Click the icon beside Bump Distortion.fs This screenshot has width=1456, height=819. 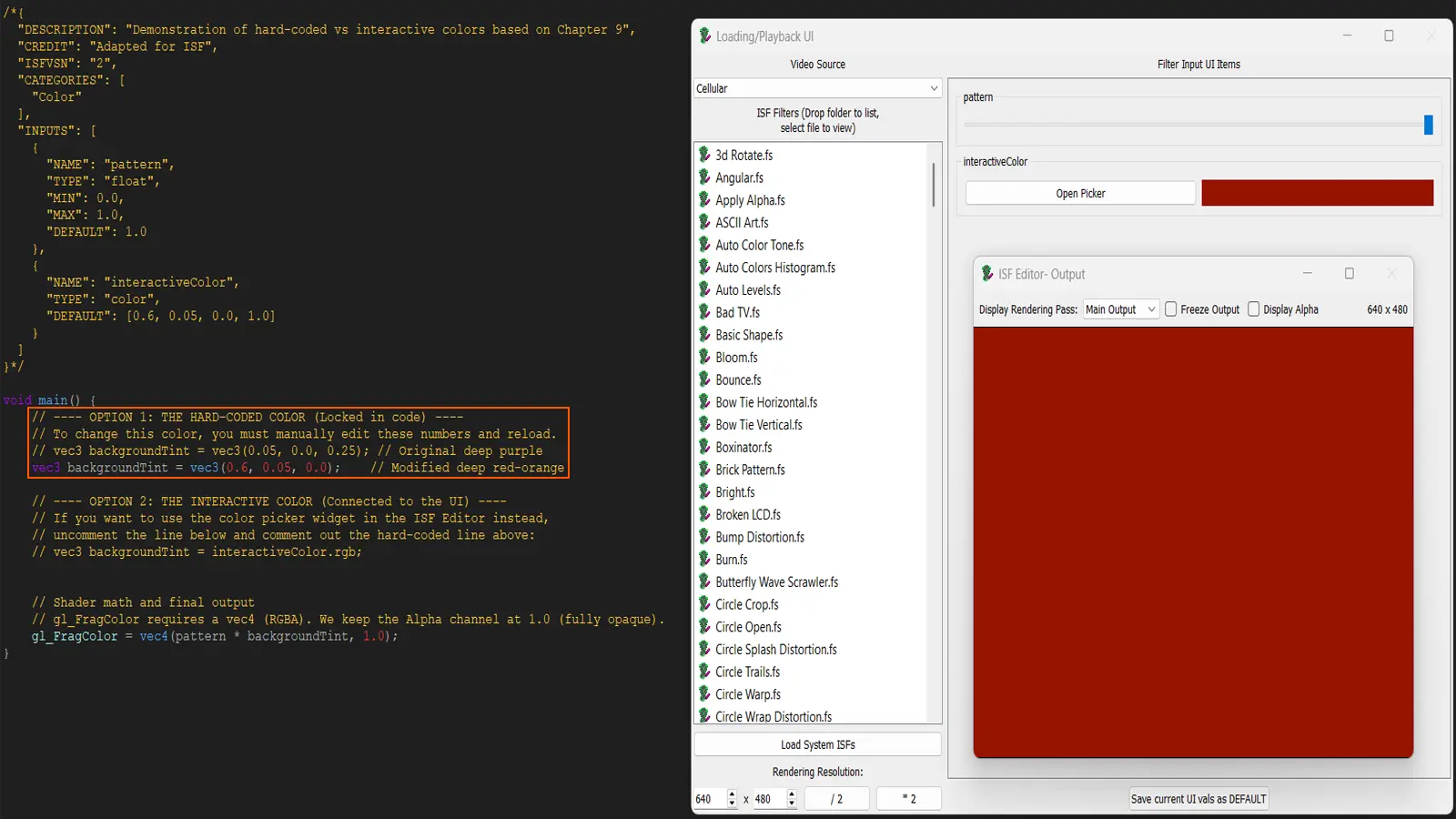tap(704, 536)
